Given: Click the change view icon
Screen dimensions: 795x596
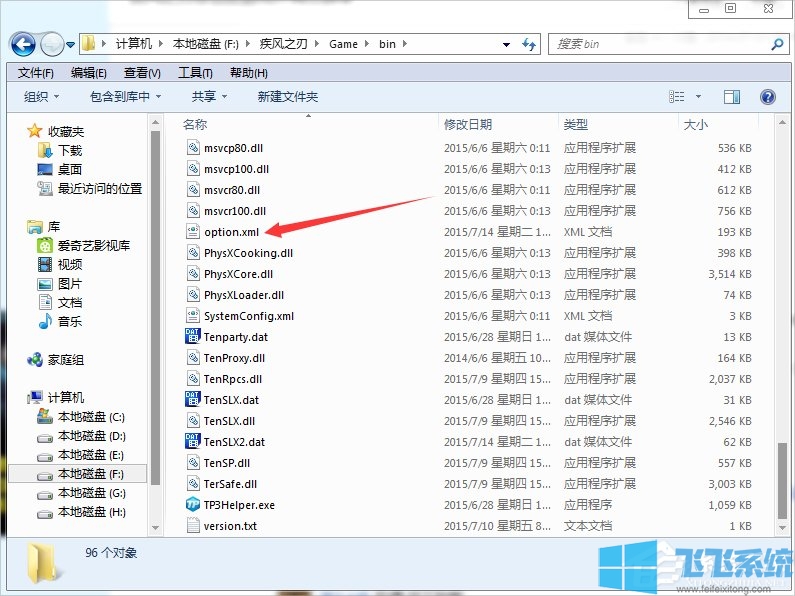Looking at the screenshot, I should [676, 97].
